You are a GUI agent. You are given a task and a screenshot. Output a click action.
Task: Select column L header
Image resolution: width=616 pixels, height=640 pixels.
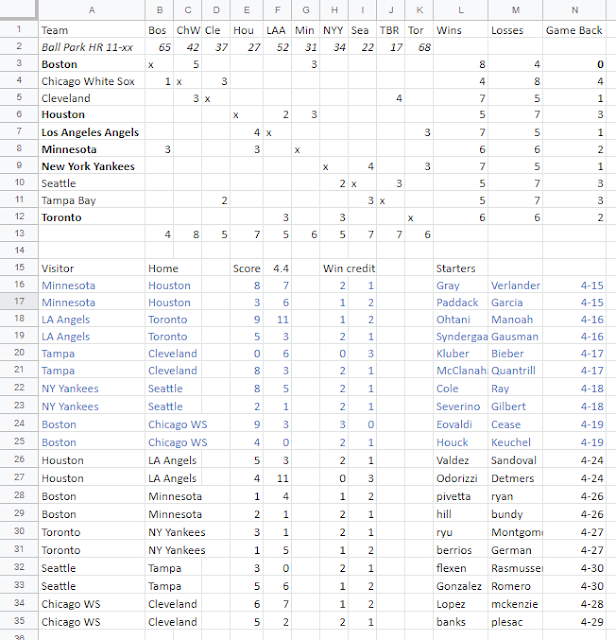click(x=460, y=10)
